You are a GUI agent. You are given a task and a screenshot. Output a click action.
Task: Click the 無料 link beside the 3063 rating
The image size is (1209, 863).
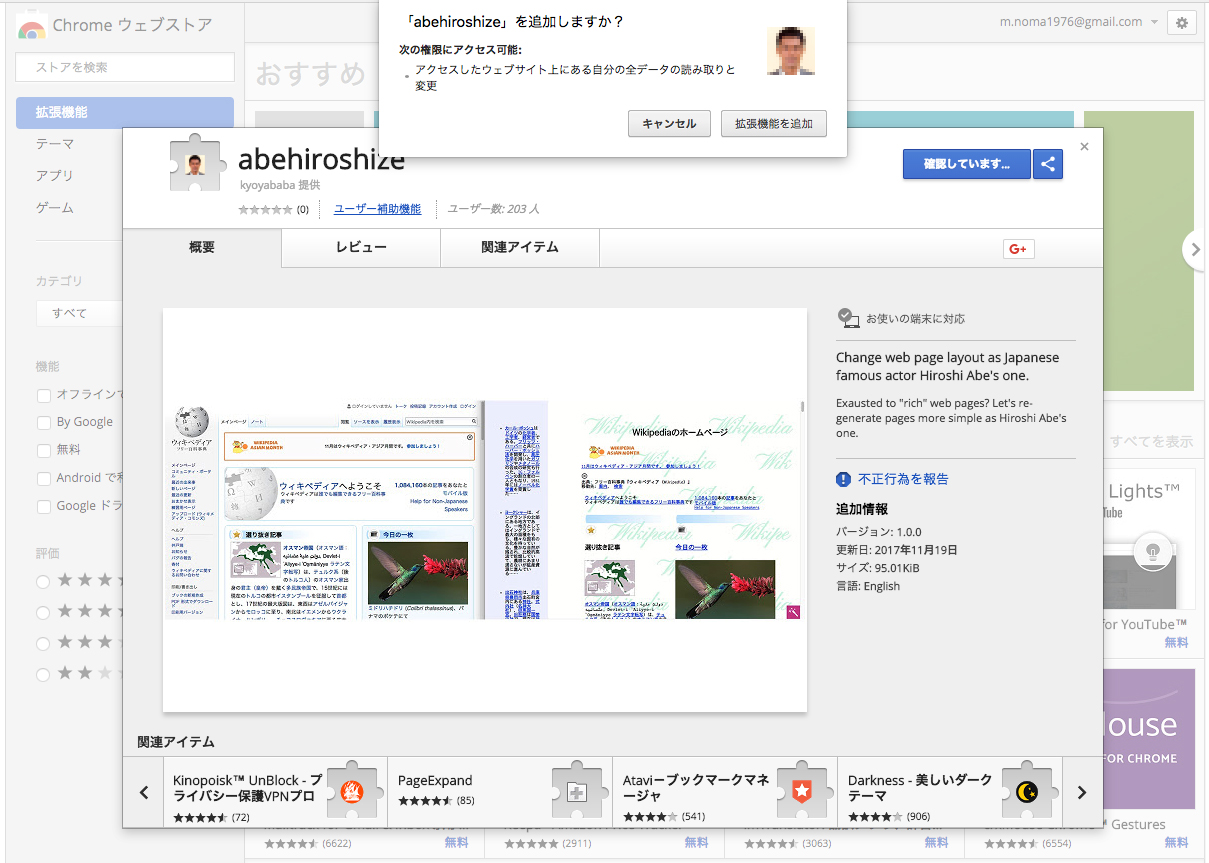point(936,843)
